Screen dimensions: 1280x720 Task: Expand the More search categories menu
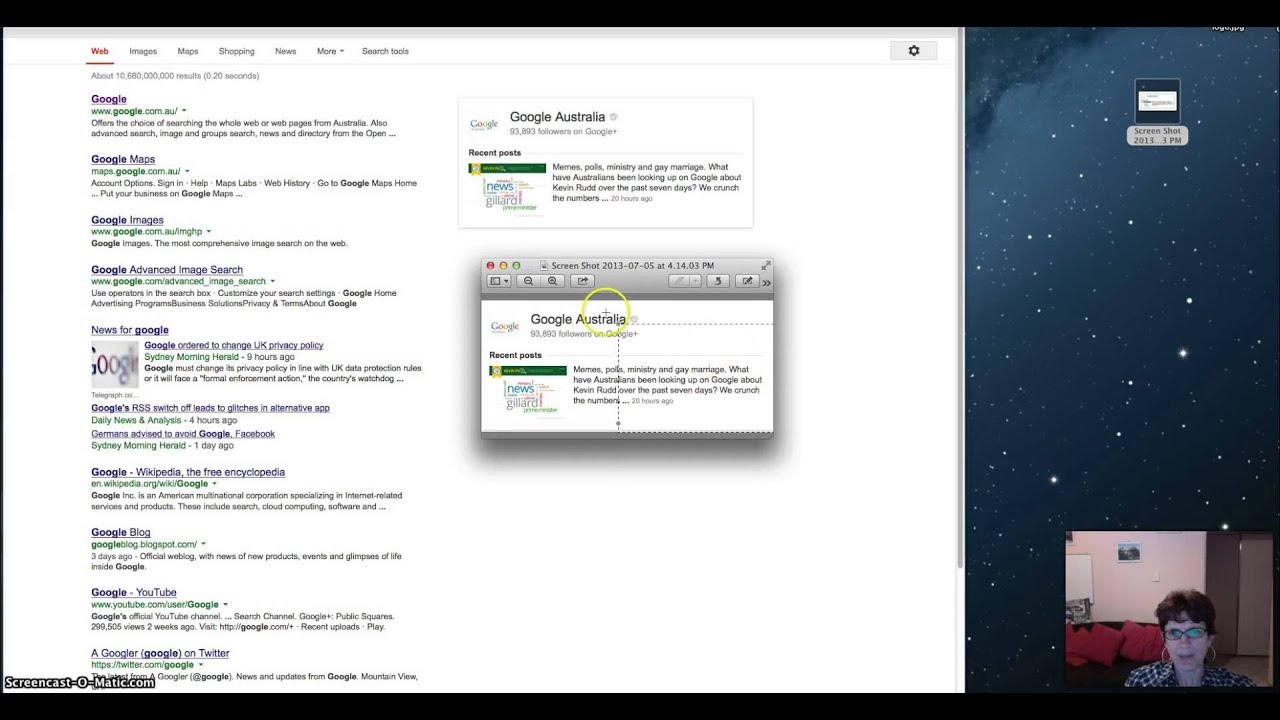[330, 51]
